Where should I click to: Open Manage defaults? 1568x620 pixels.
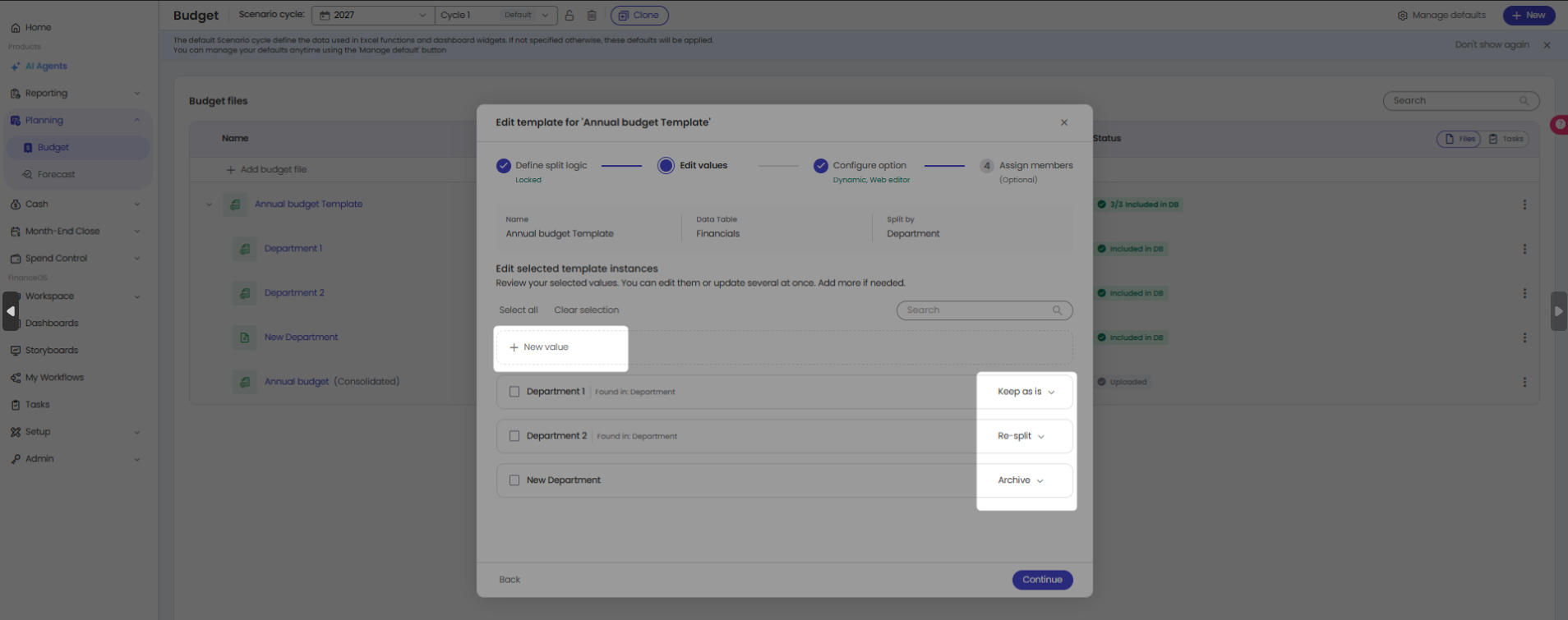[1441, 15]
